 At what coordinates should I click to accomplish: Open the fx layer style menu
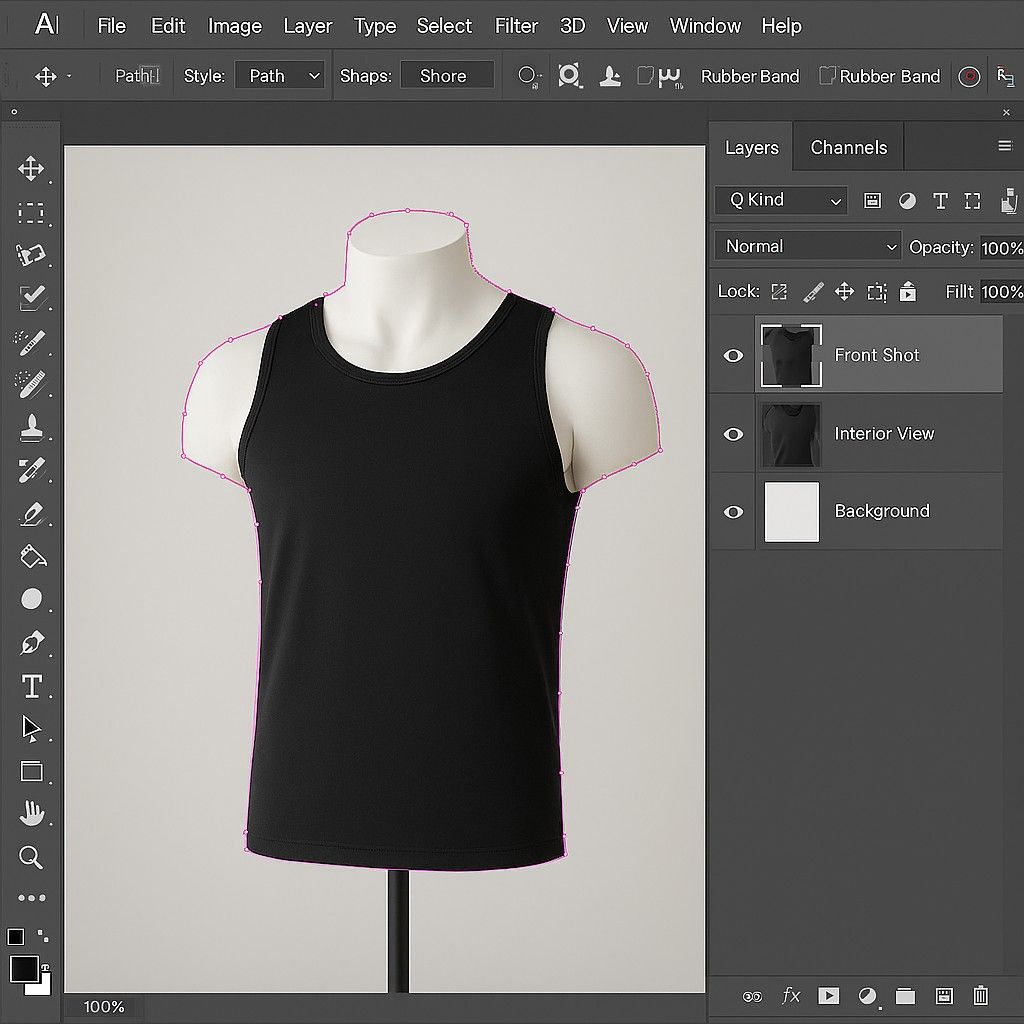tap(791, 995)
